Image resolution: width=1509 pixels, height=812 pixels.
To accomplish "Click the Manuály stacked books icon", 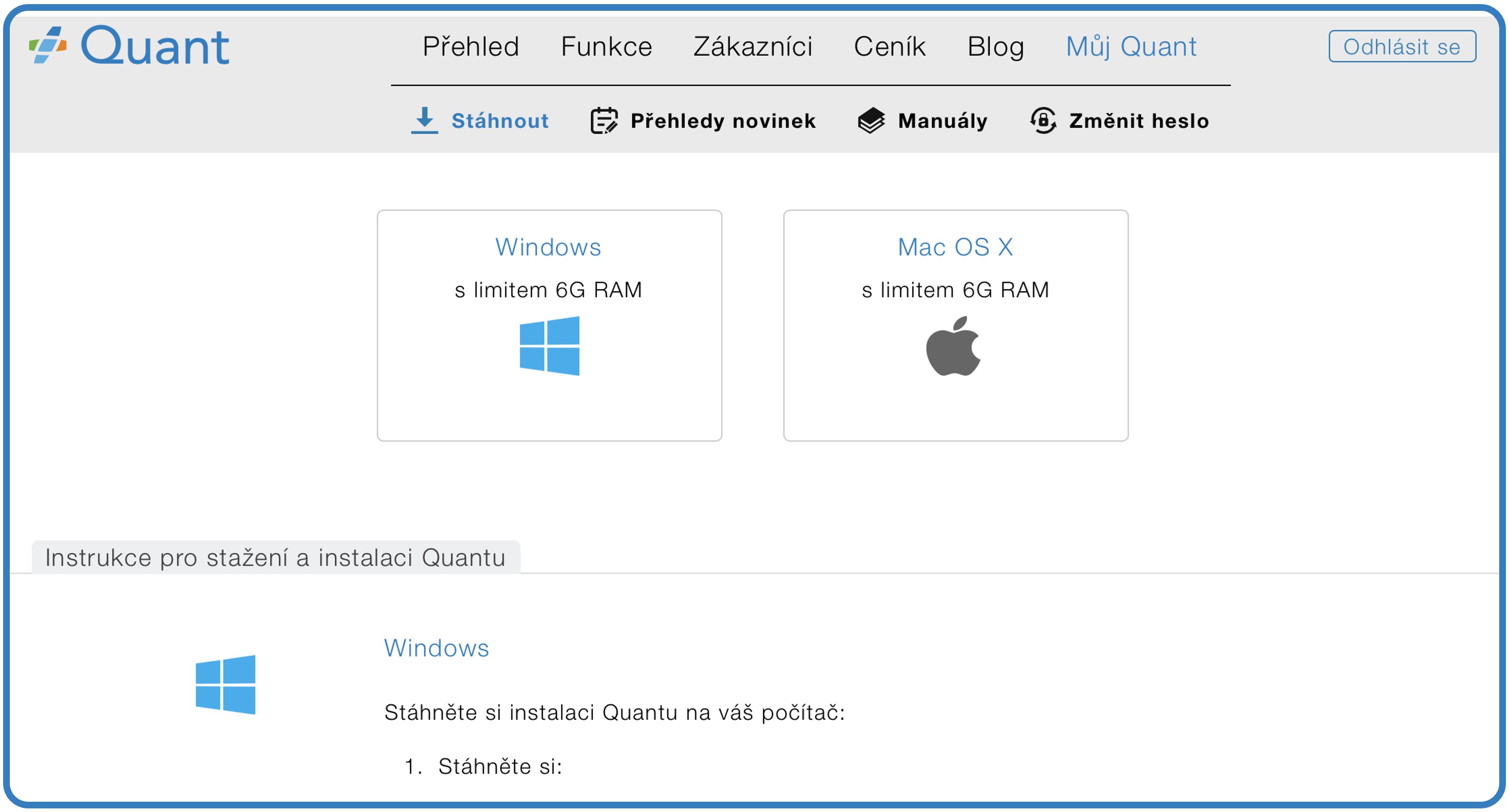I will pos(871,121).
